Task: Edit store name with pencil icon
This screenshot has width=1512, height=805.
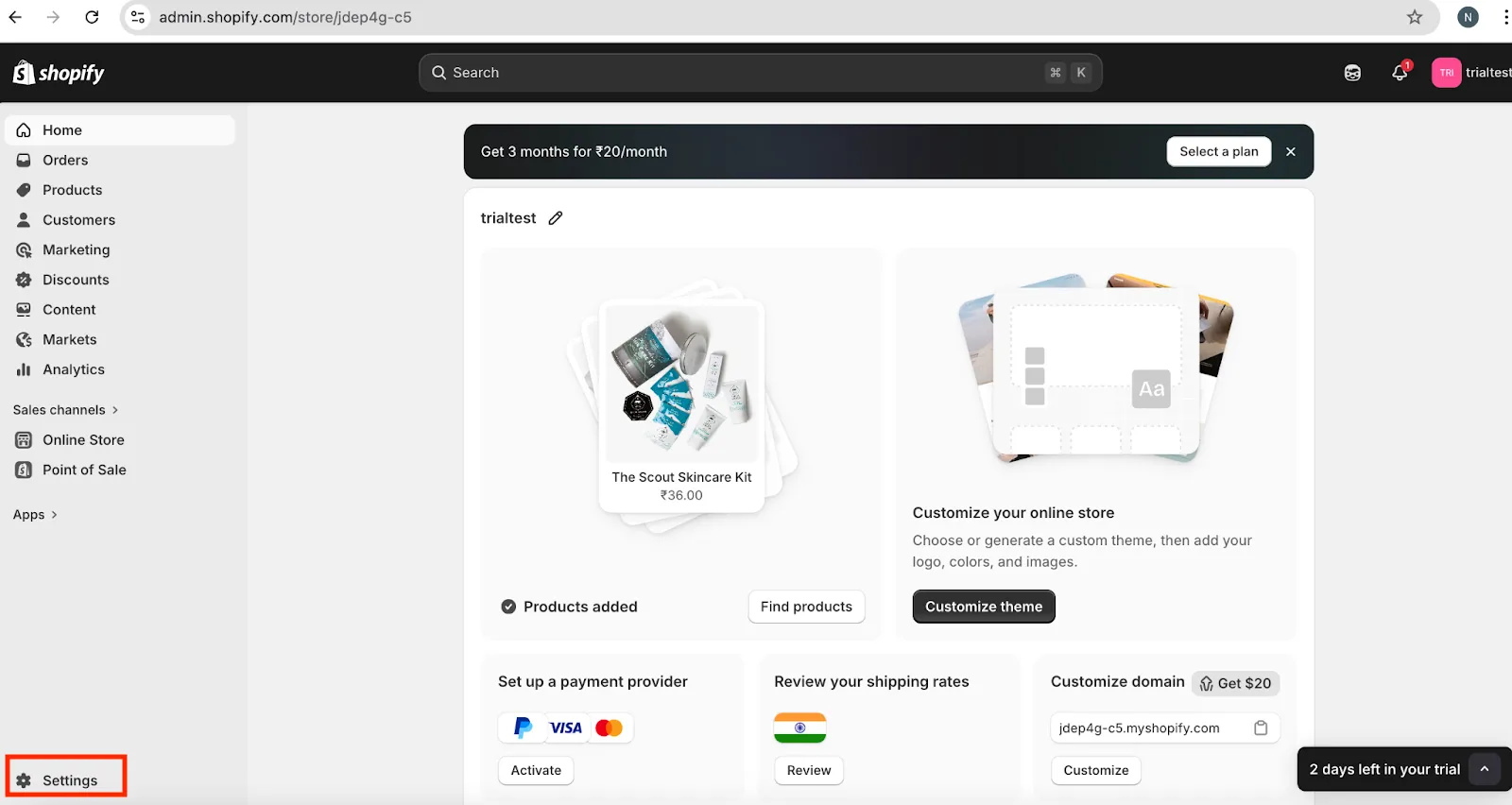Action: point(556,218)
